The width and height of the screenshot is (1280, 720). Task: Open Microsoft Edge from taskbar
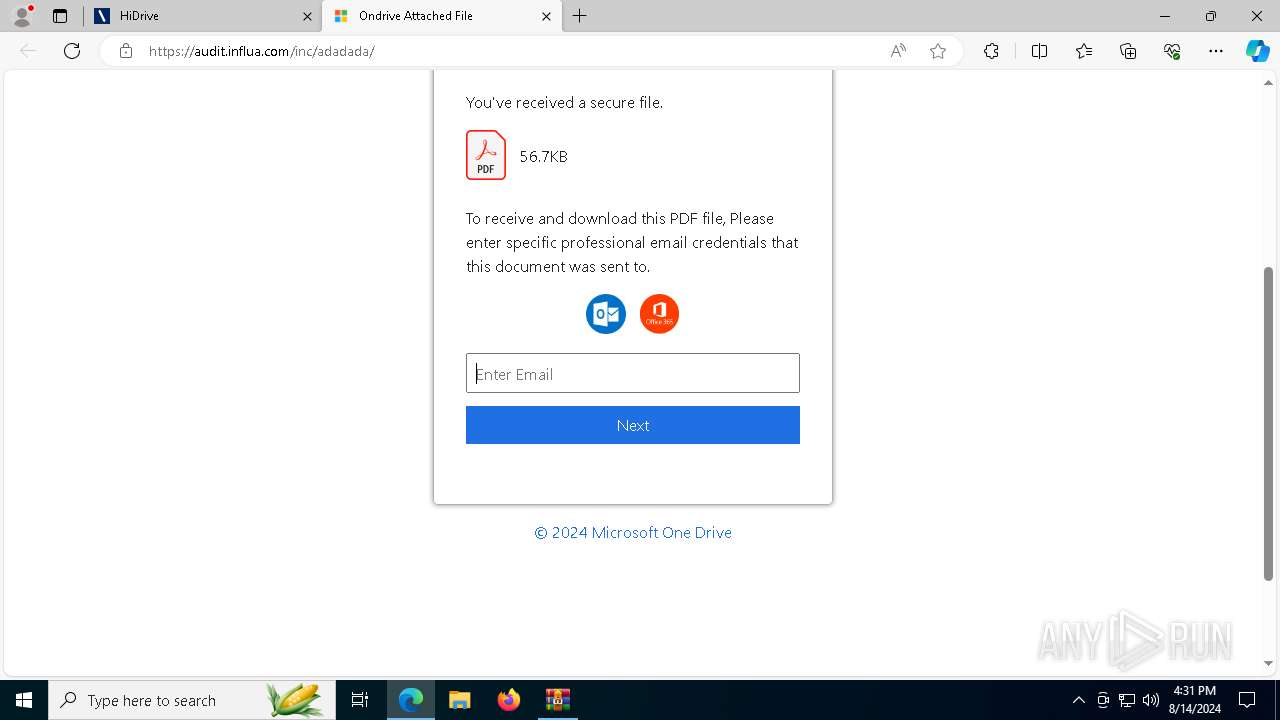click(411, 700)
